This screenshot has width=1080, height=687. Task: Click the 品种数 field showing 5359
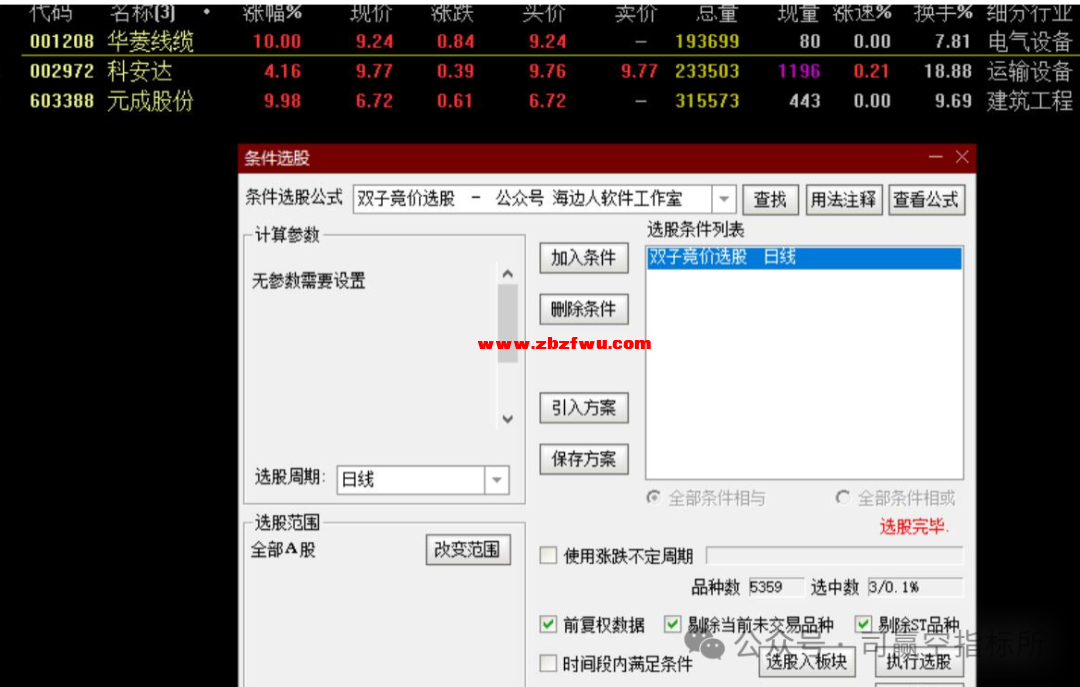coord(776,587)
